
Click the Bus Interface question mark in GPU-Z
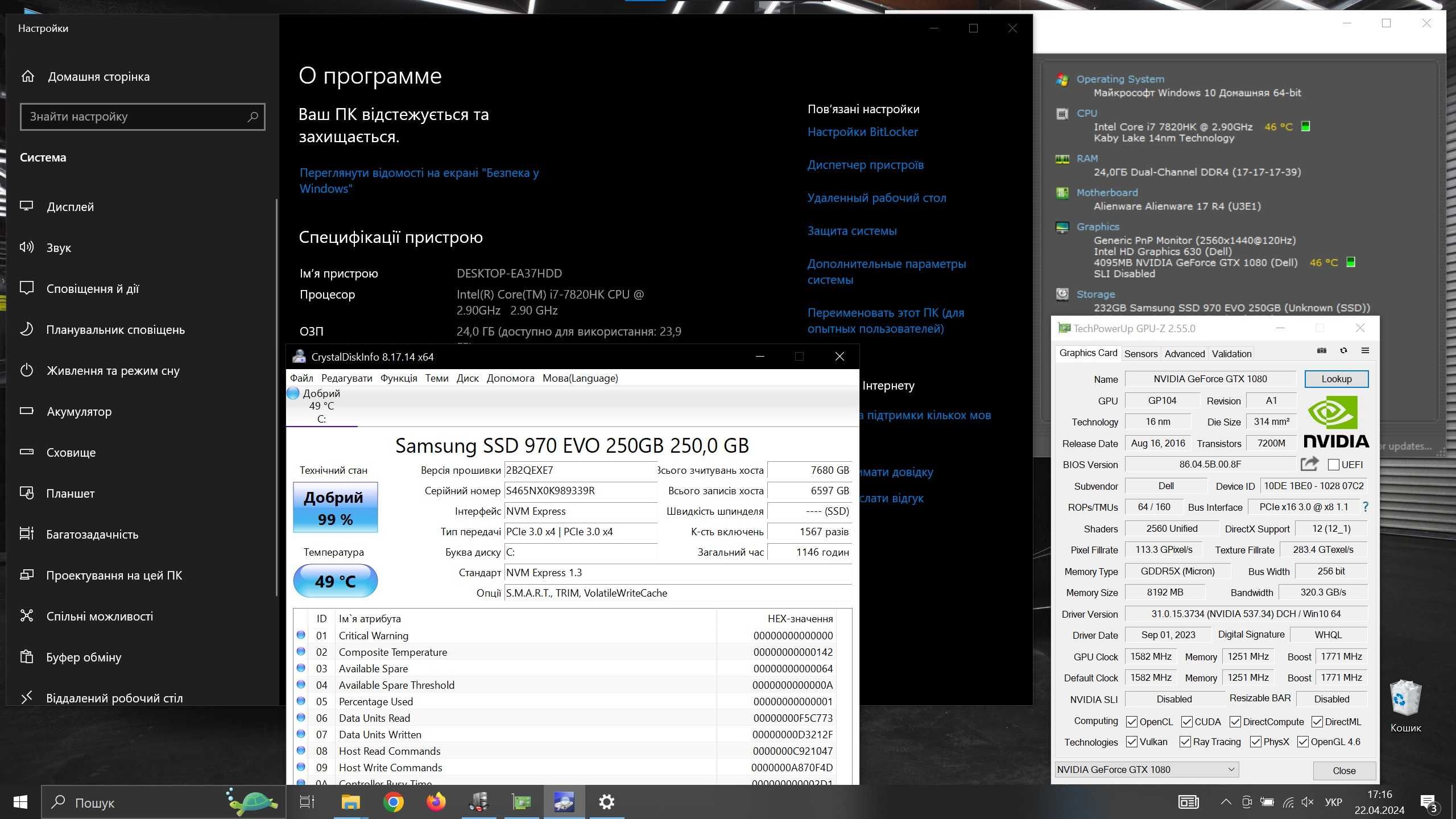(1366, 507)
